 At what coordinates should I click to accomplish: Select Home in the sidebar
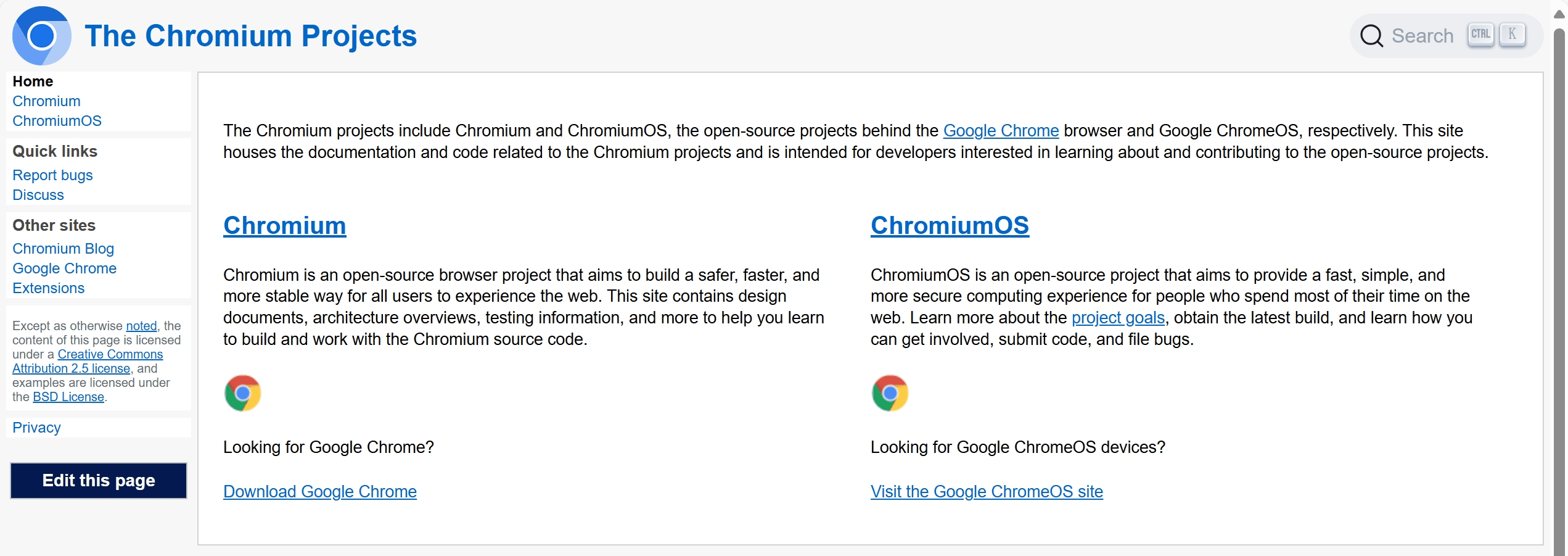click(33, 81)
